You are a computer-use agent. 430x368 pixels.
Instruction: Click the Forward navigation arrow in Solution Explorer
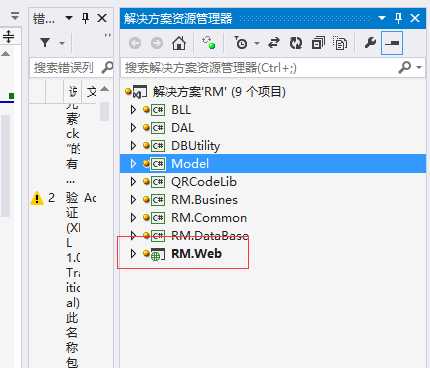tap(157, 43)
